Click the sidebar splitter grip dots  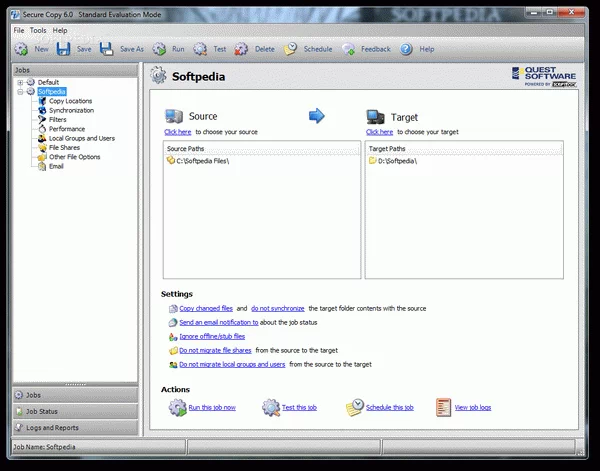point(75,384)
